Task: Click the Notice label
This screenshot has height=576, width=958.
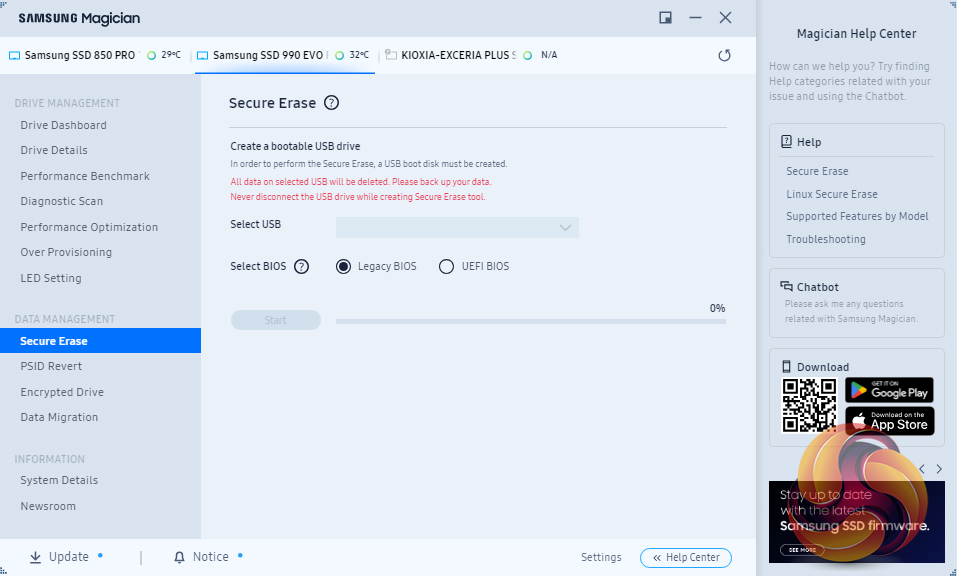Action: click(211, 557)
